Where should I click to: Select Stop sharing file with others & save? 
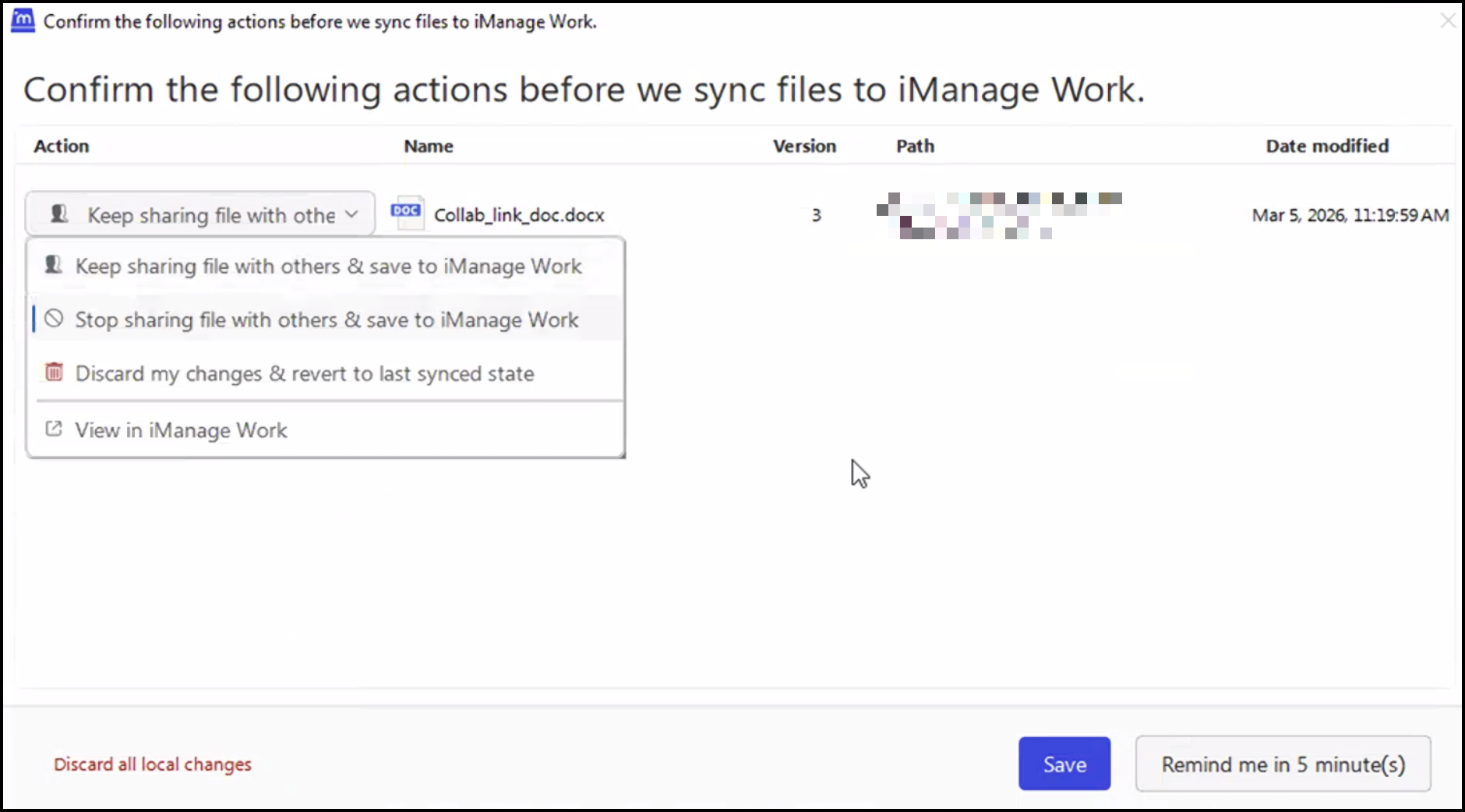coord(327,320)
